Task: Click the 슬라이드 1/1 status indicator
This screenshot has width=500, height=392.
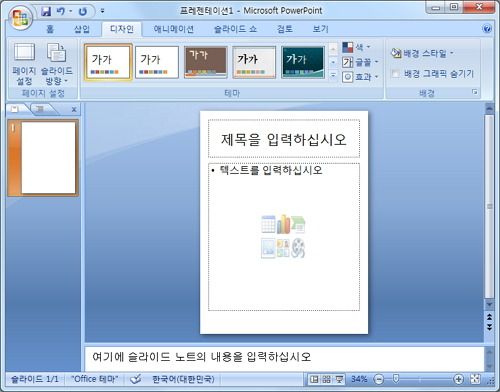Action: [34, 379]
